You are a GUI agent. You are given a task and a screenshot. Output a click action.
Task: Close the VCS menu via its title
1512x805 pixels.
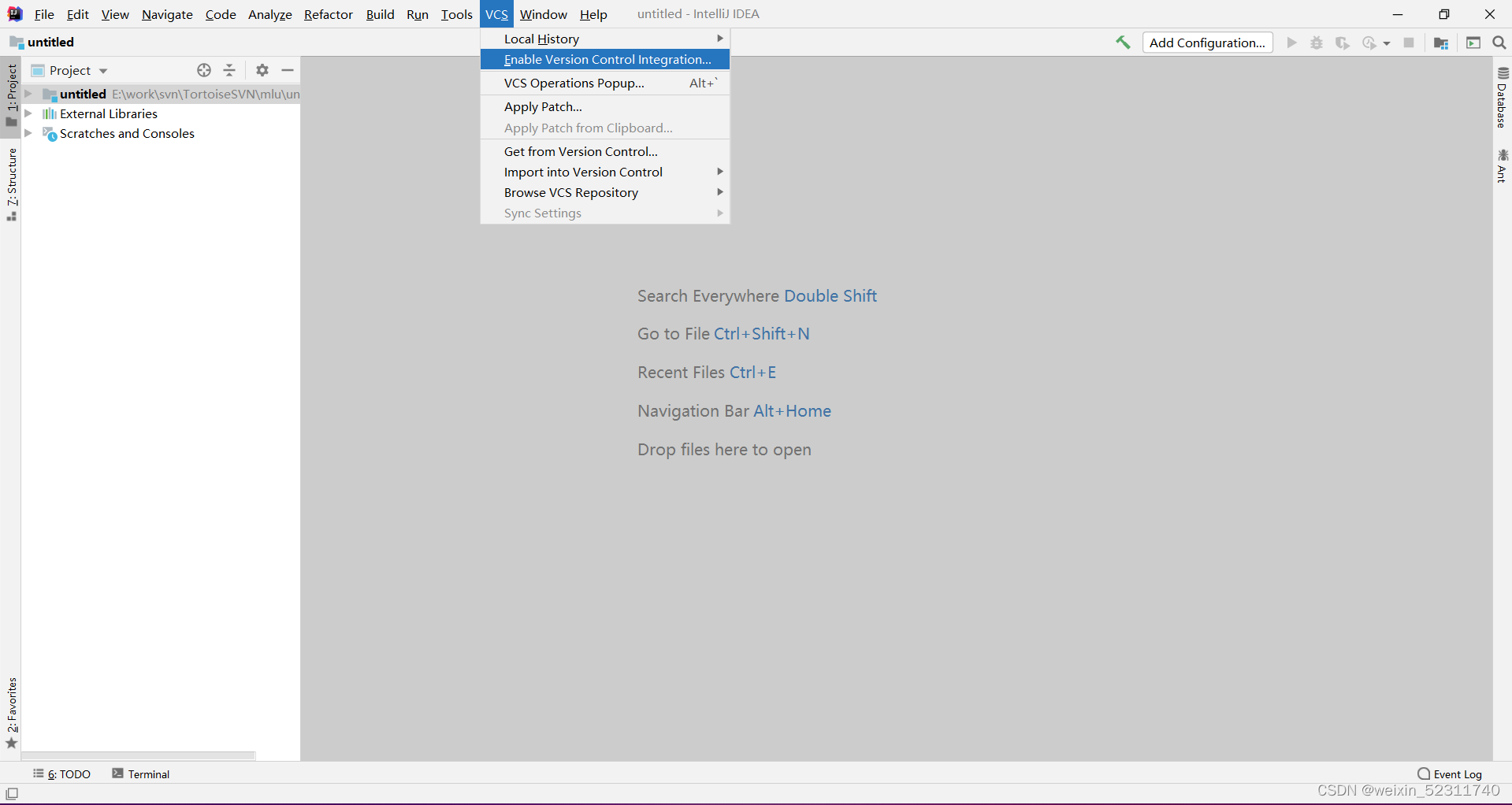(x=496, y=14)
